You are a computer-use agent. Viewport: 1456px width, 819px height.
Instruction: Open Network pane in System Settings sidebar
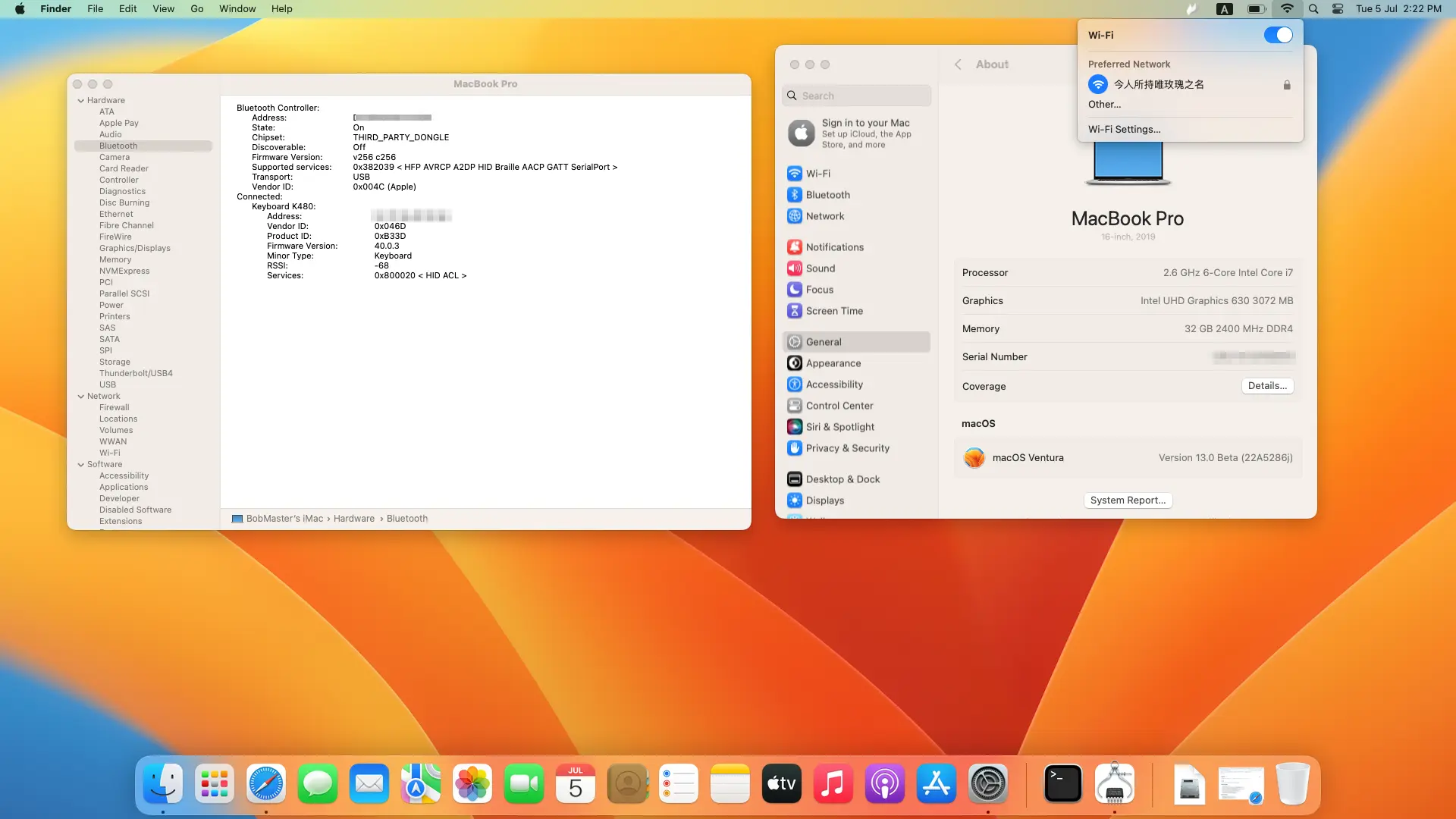(x=856, y=216)
